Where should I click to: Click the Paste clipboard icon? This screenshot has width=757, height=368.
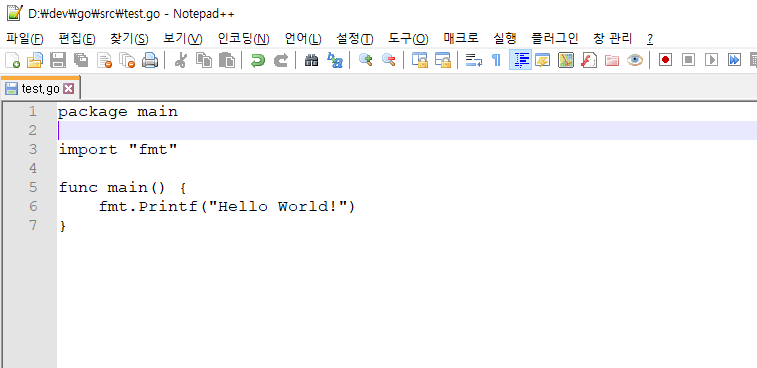click(227, 60)
